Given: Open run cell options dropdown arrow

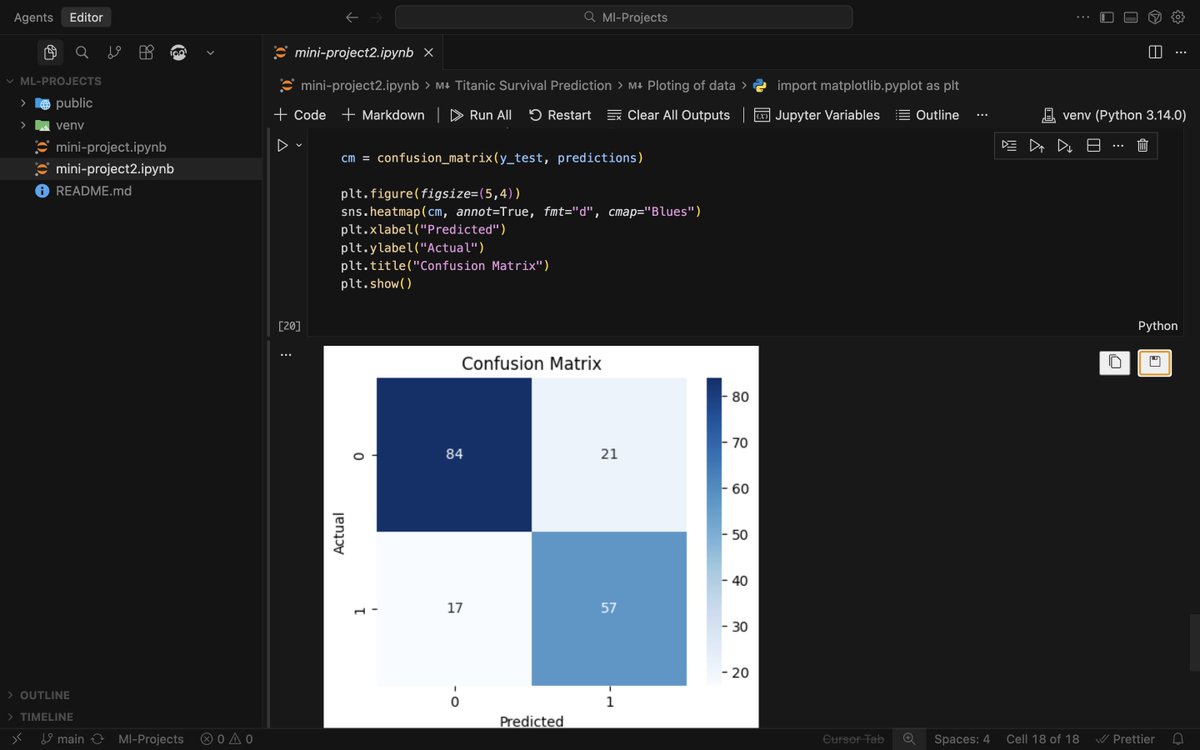Looking at the screenshot, I should point(298,145).
